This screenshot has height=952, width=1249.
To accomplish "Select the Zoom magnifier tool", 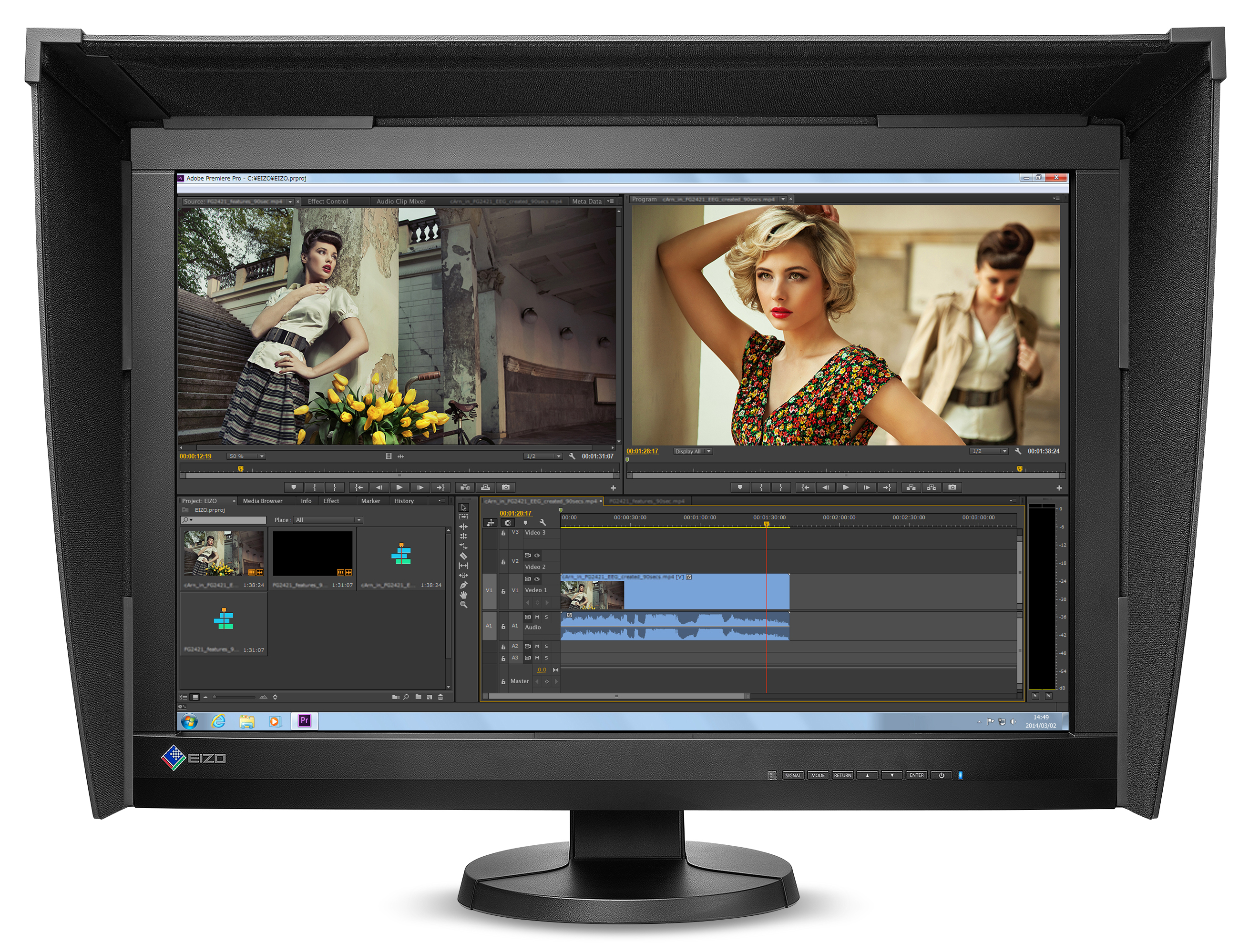I will [x=463, y=605].
